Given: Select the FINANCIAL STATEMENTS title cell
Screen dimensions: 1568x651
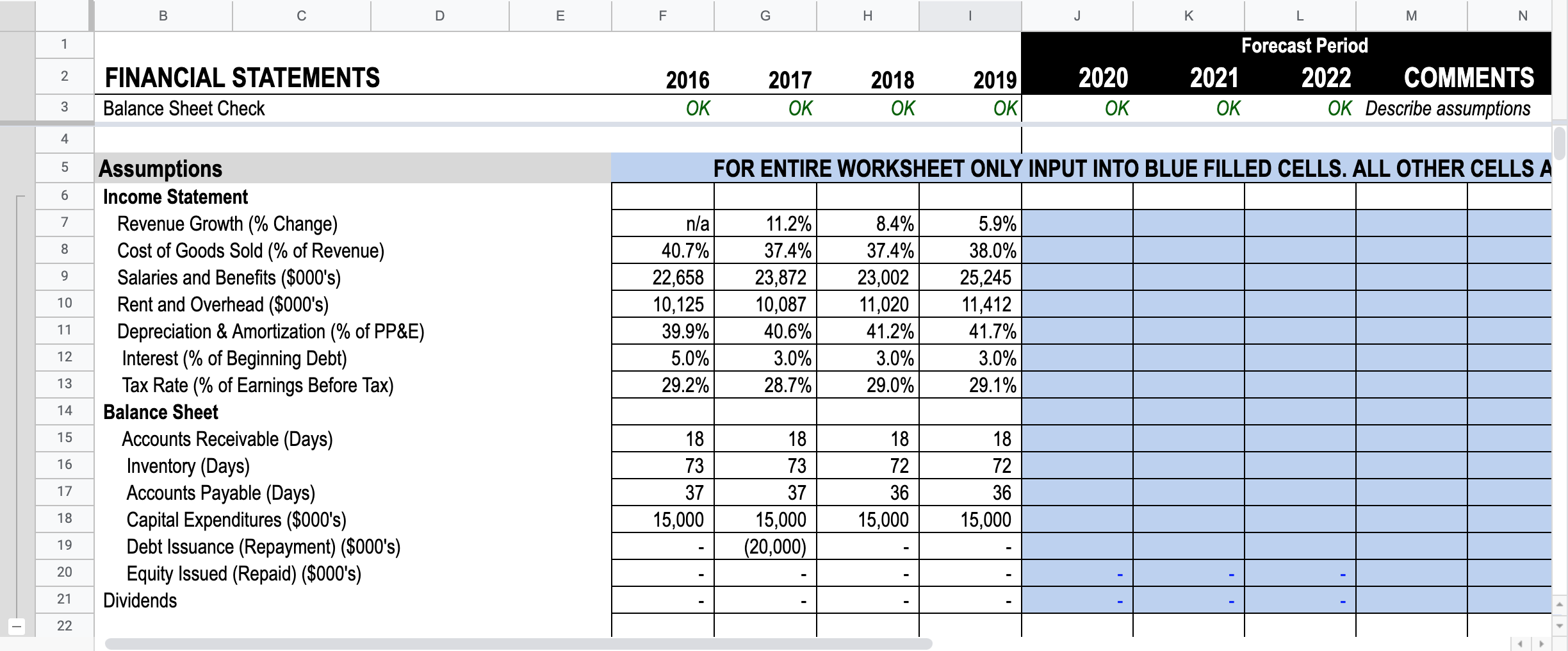Looking at the screenshot, I should tap(242, 78).
